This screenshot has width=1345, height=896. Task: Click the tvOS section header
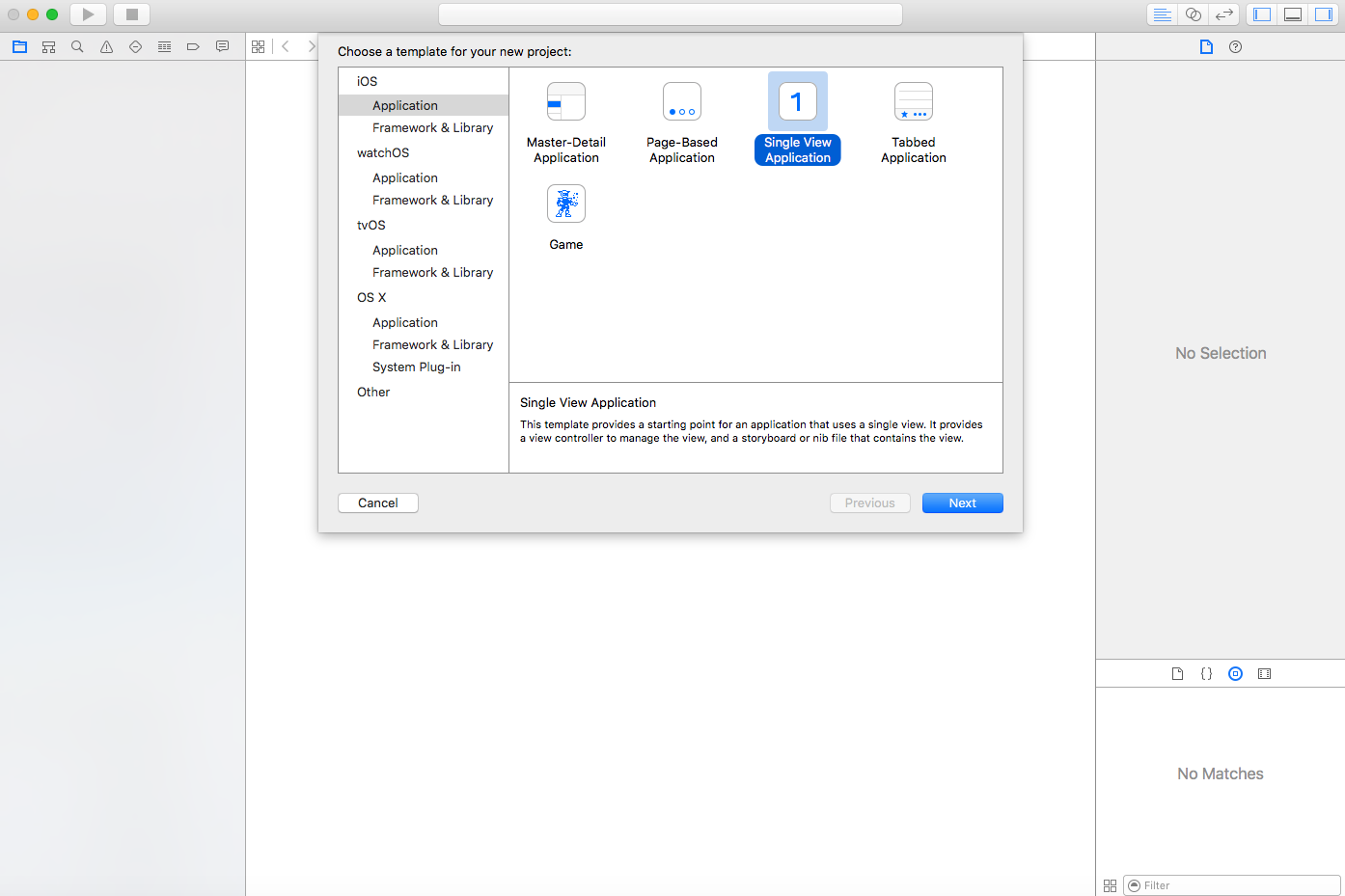point(371,225)
